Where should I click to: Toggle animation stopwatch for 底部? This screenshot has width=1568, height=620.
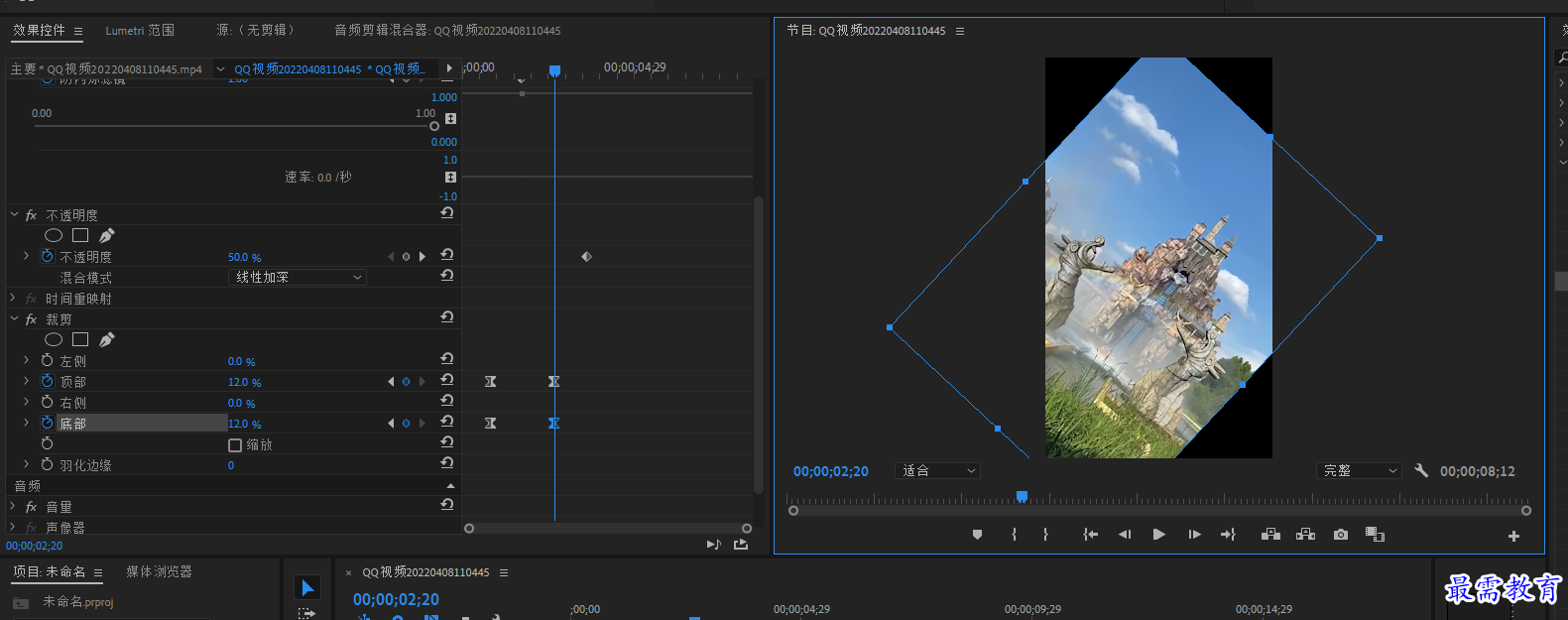(x=48, y=423)
